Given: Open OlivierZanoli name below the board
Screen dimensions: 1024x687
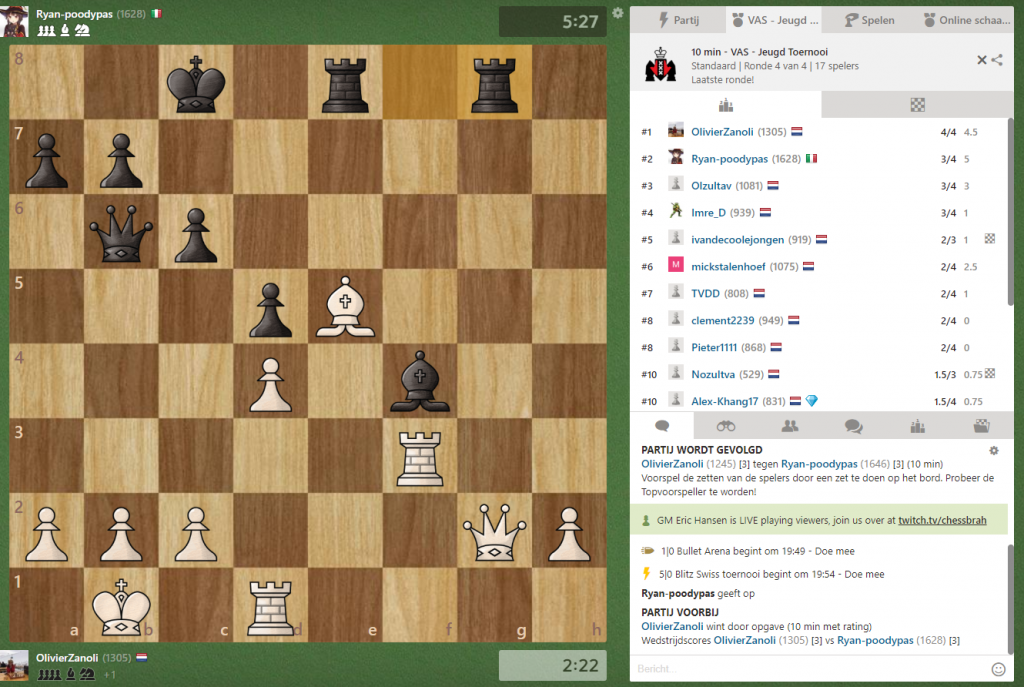Looking at the screenshot, I should tap(67, 658).
